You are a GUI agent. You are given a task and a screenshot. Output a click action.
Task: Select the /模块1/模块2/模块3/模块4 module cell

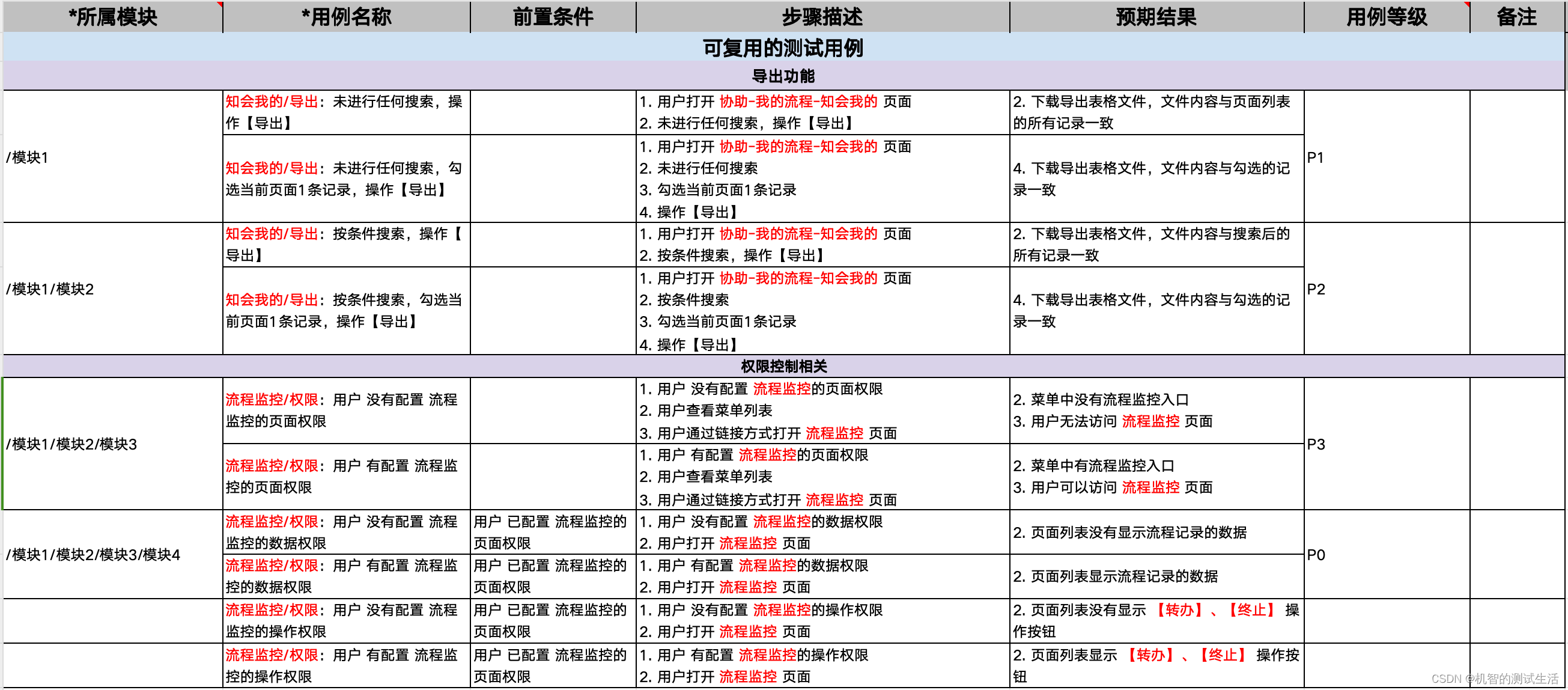pos(93,555)
